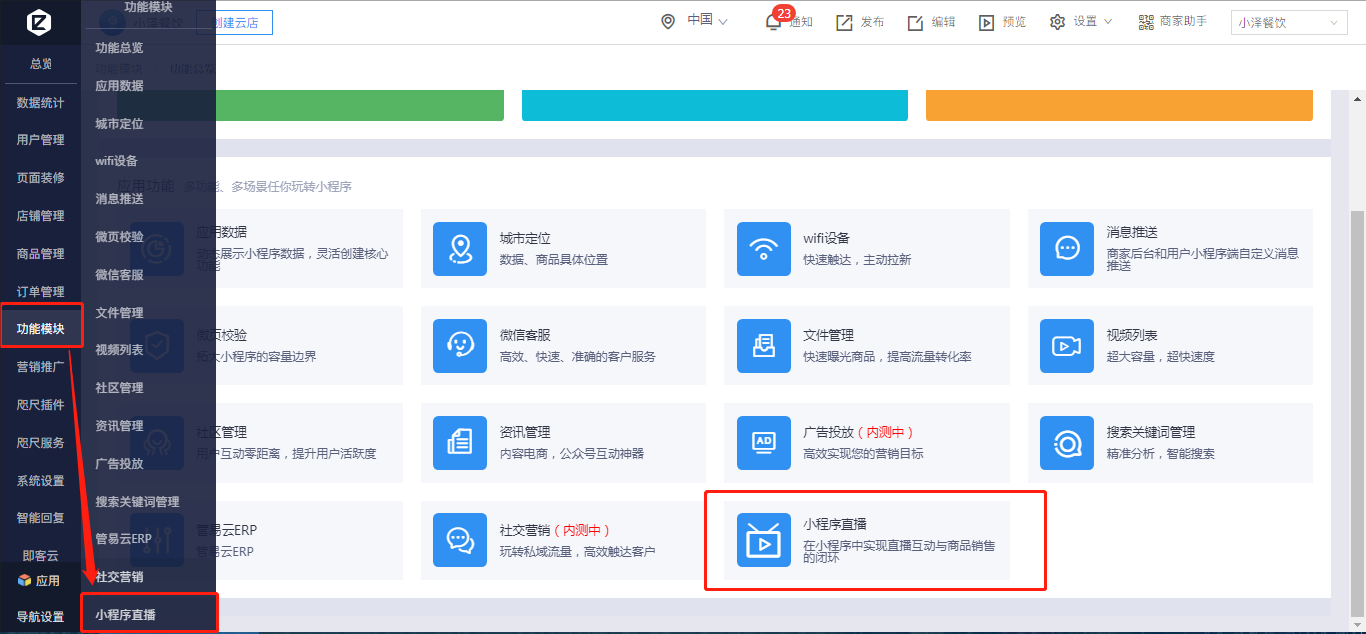The width and height of the screenshot is (1366, 634).
Task: Click the 视频列表 camera icon
Action: (x=1067, y=346)
